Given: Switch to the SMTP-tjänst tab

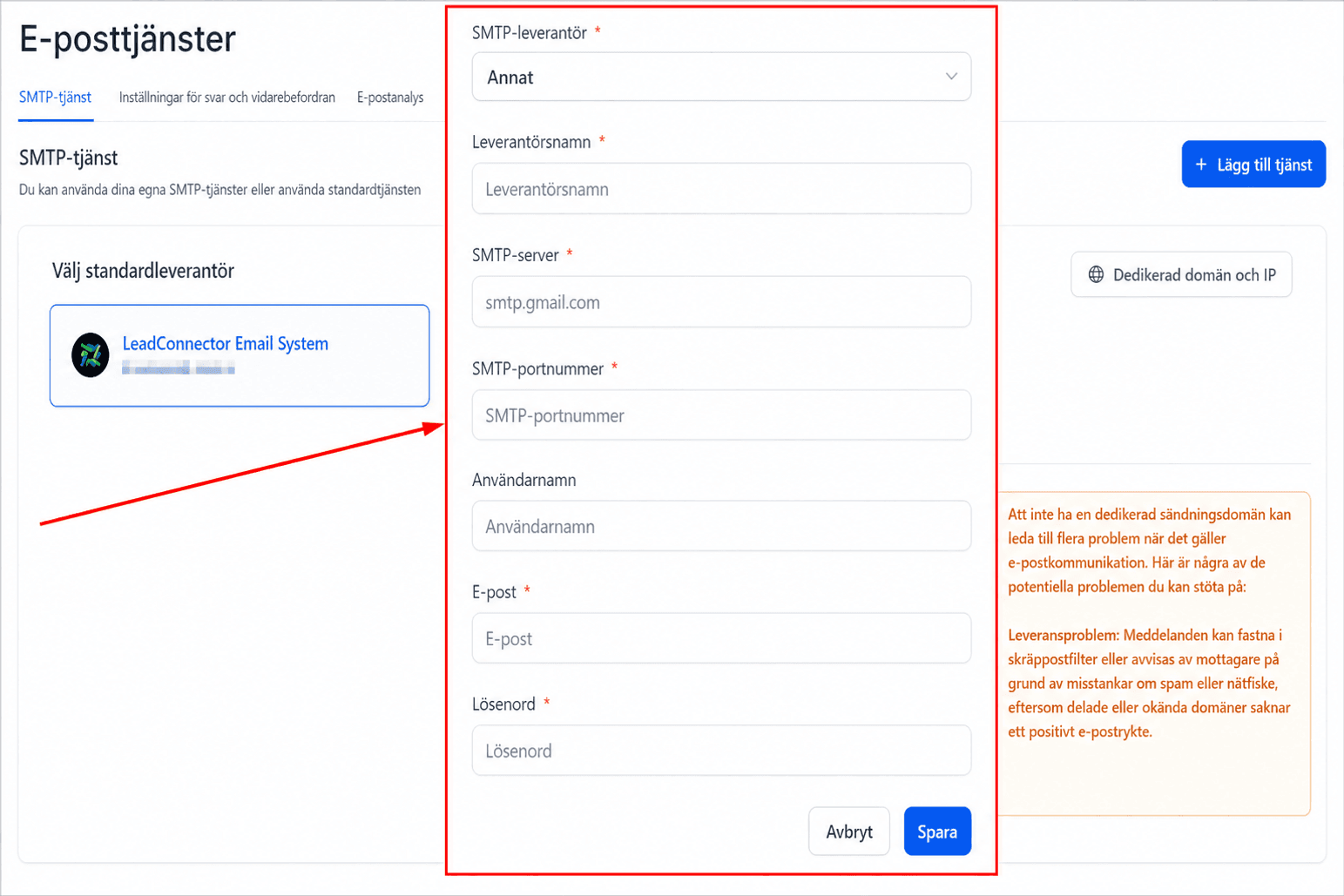Looking at the screenshot, I should (55, 98).
